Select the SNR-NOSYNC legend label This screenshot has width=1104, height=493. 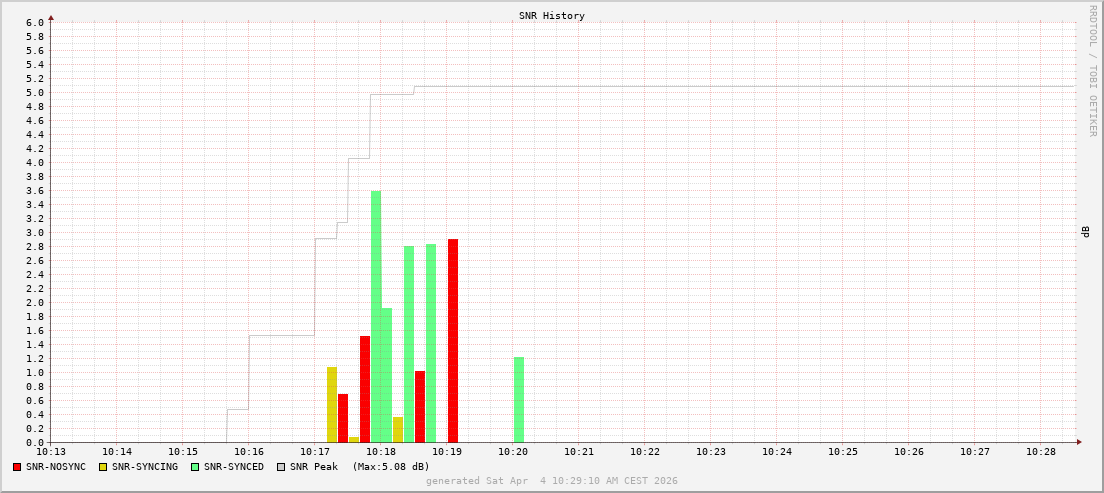pyautogui.click(x=56, y=467)
